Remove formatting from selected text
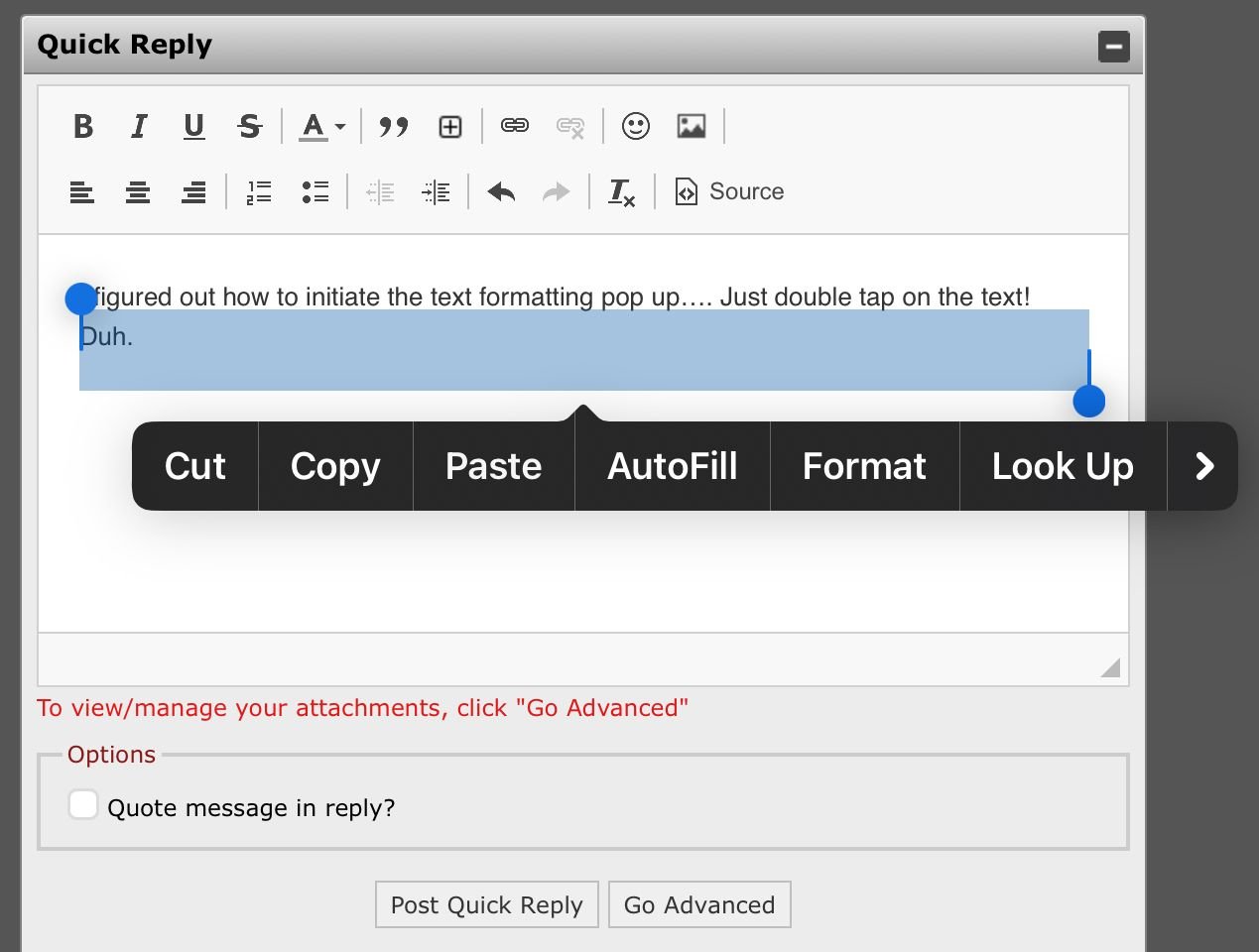This screenshot has width=1259, height=952. pyautogui.click(x=621, y=192)
